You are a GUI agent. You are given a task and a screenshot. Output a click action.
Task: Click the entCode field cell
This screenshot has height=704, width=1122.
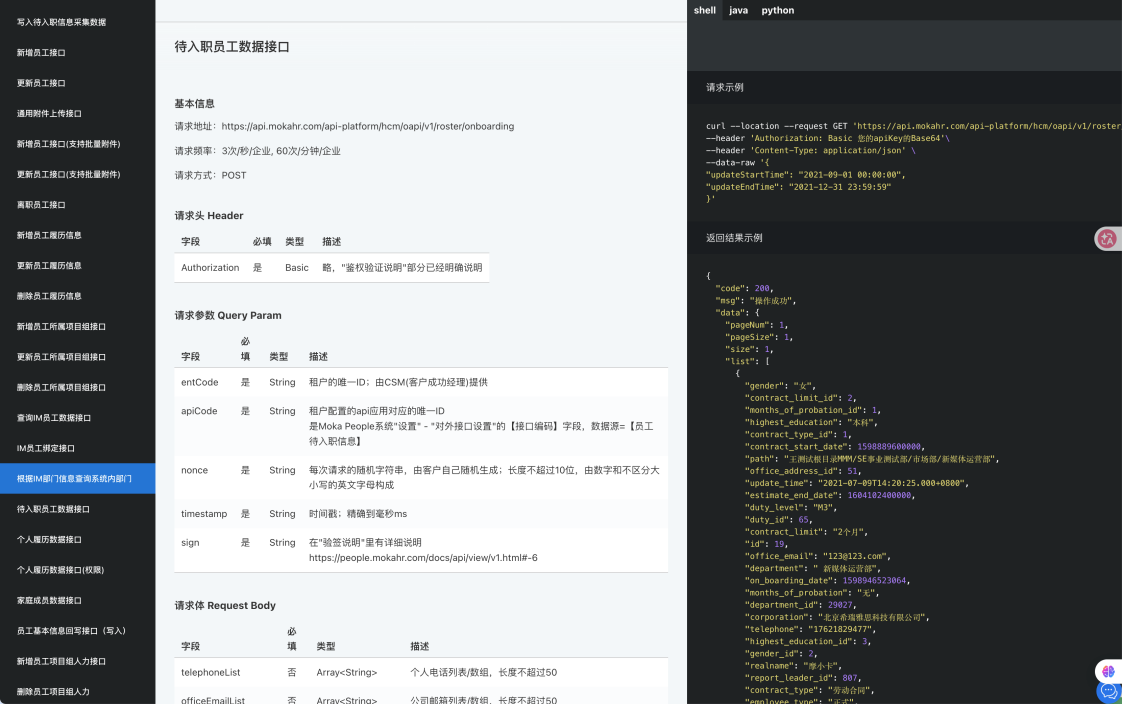tap(200, 382)
